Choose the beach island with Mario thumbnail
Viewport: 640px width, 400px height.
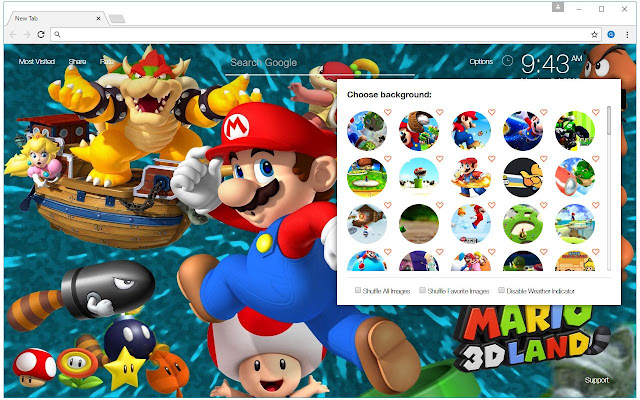575,224
